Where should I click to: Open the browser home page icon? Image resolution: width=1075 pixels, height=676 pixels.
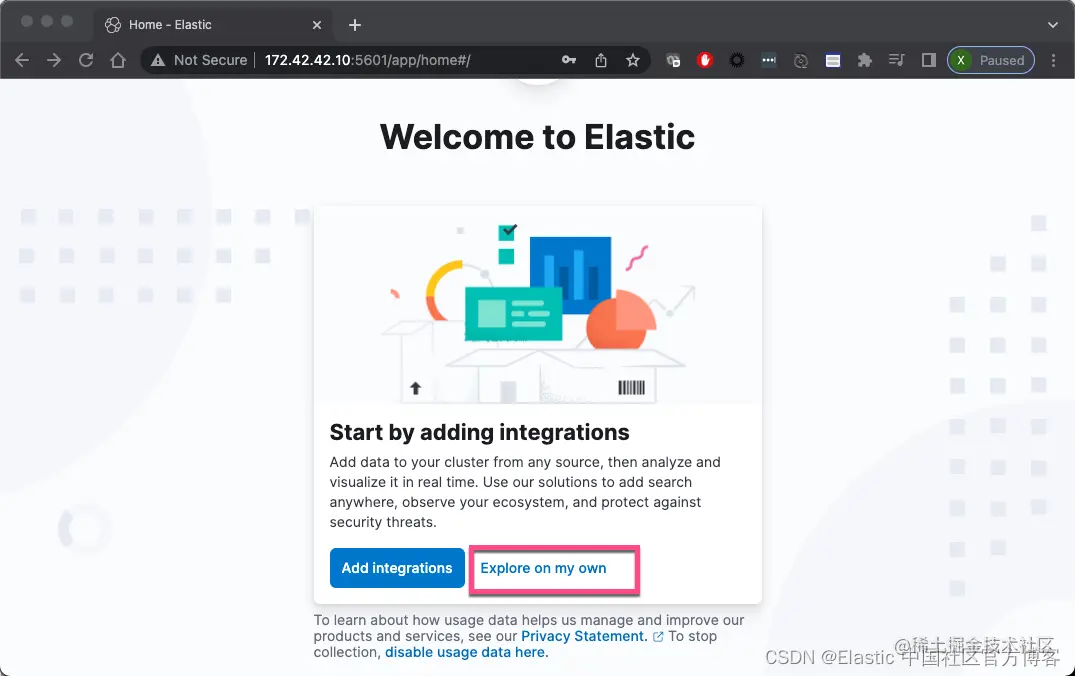click(118, 60)
